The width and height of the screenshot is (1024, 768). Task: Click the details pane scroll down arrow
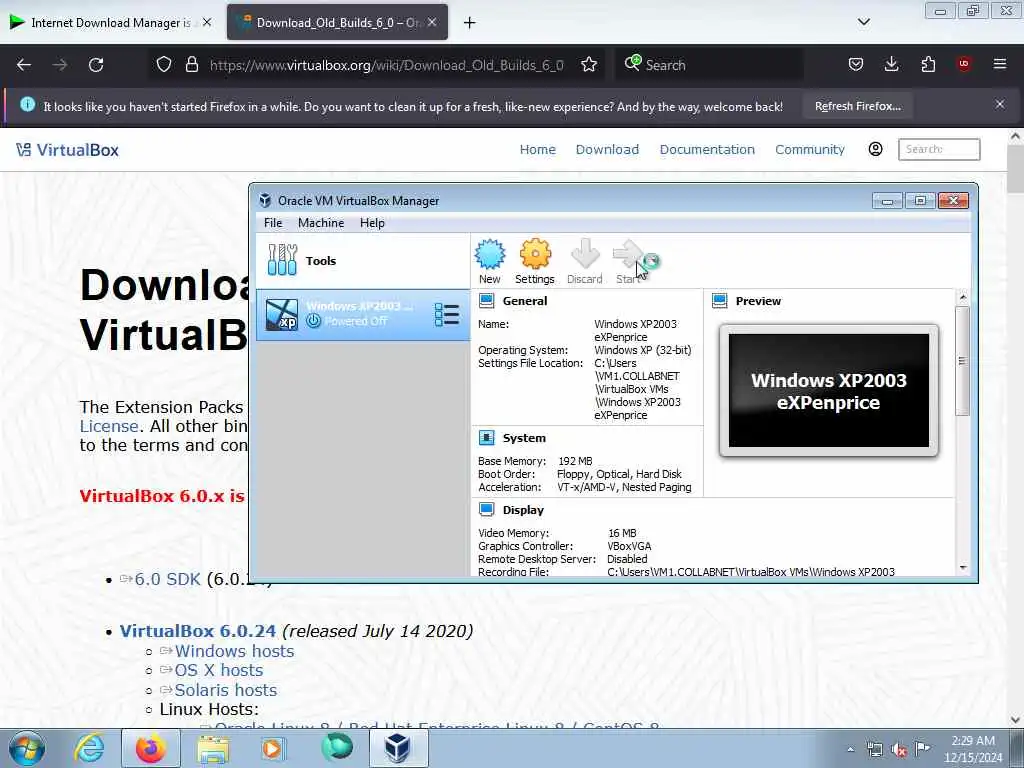pyautogui.click(x=963, y=568)
